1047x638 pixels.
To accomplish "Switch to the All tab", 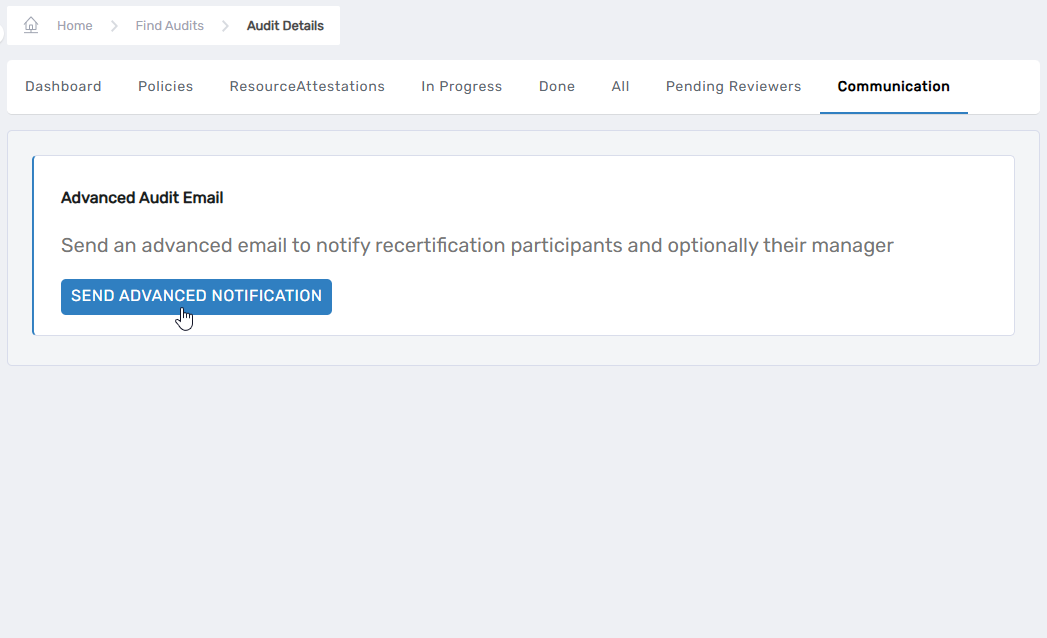I will 620,87.
